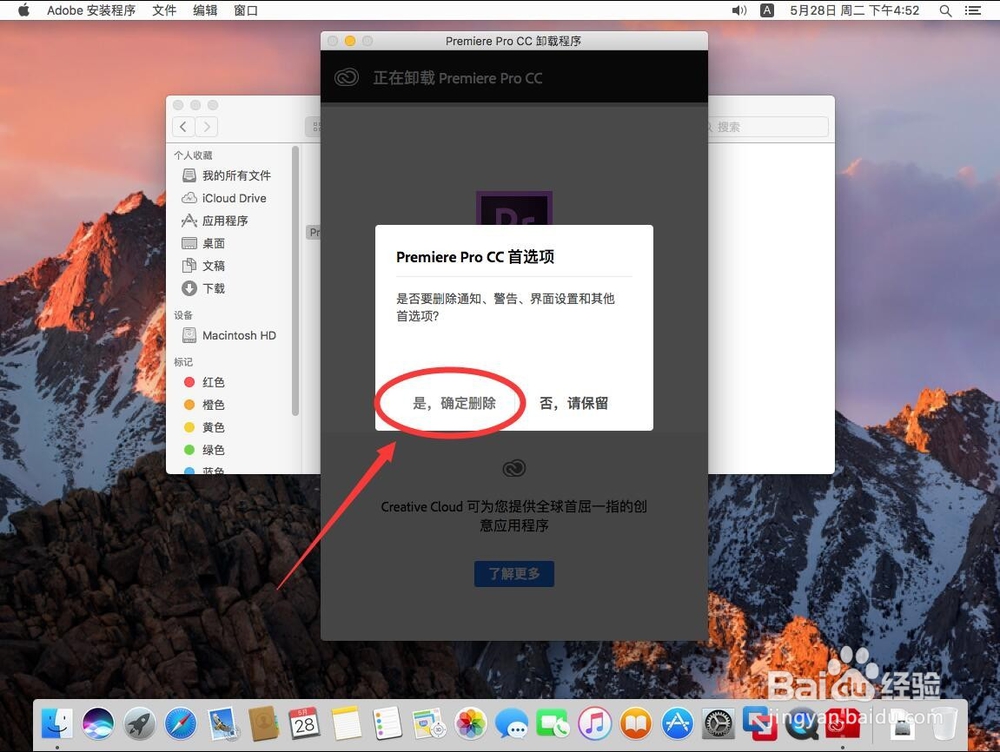Screen dimensions: 1000x752
Task: Open Reminders from the Dock
Action: point(388,723)
